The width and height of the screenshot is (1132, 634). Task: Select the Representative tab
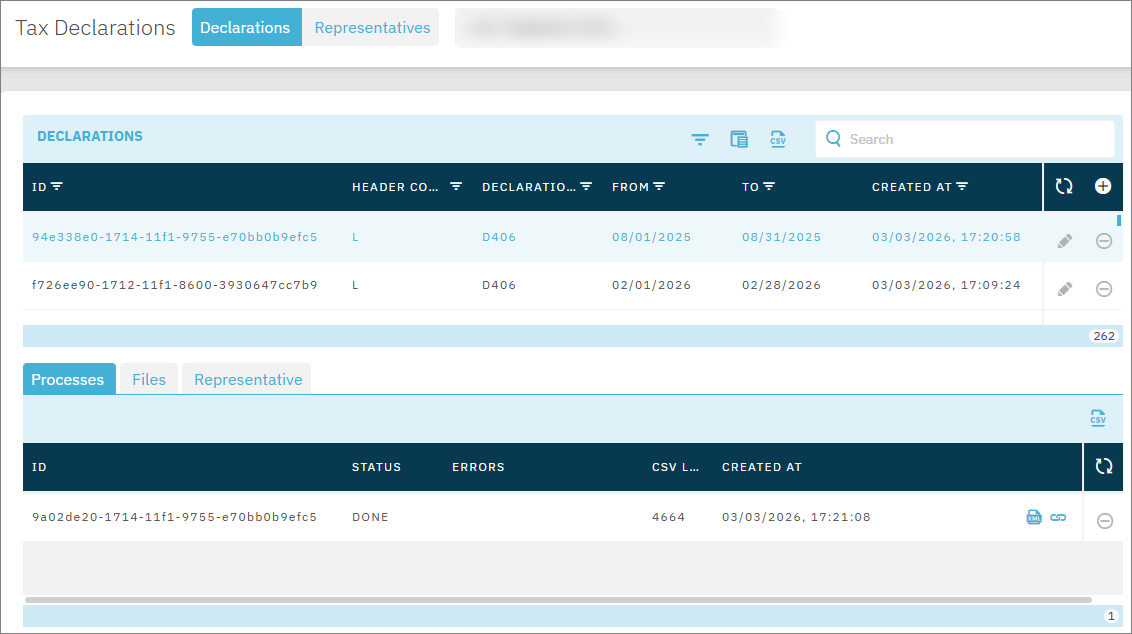pos(246,379)
